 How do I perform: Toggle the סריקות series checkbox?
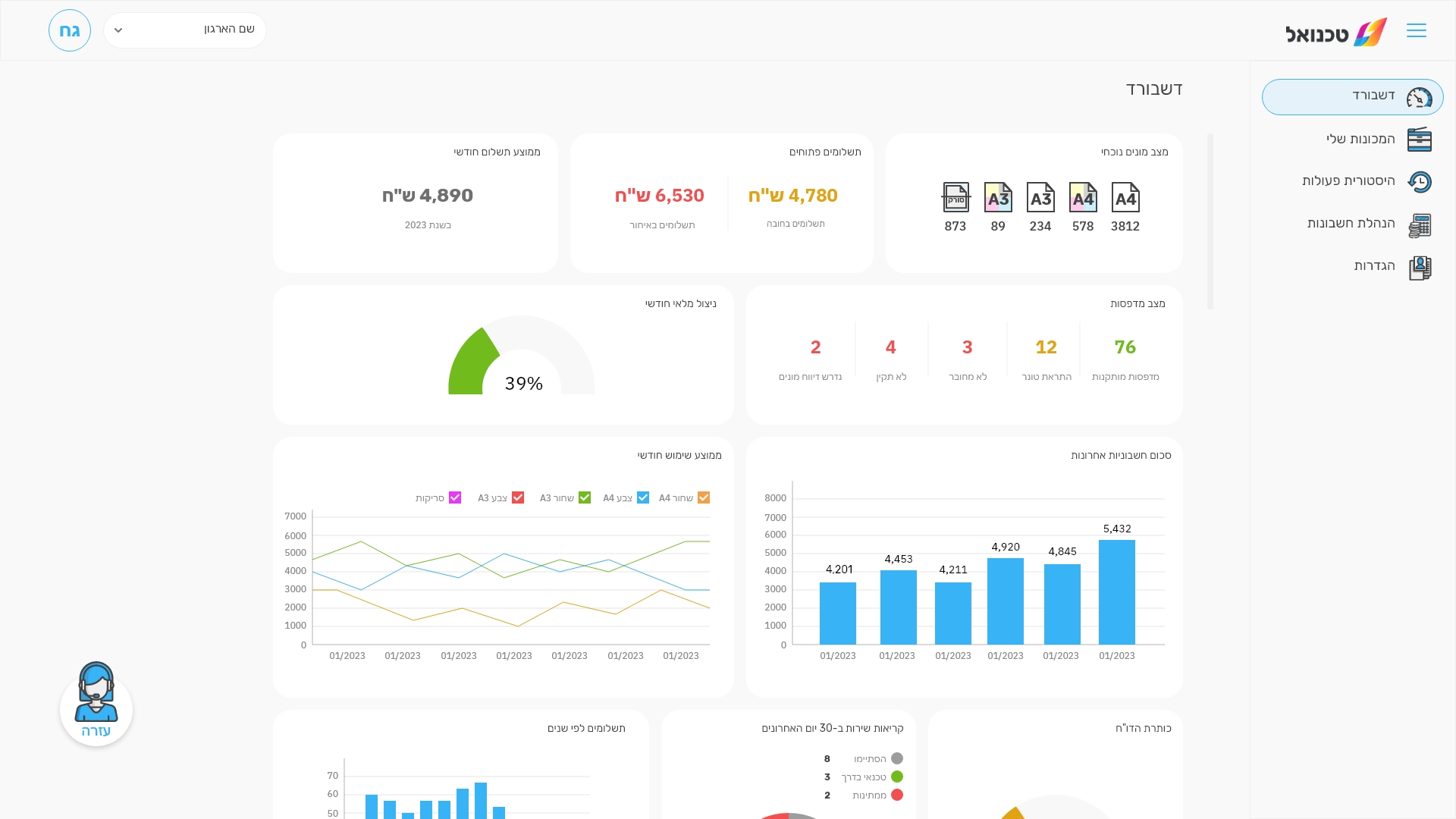455,497
